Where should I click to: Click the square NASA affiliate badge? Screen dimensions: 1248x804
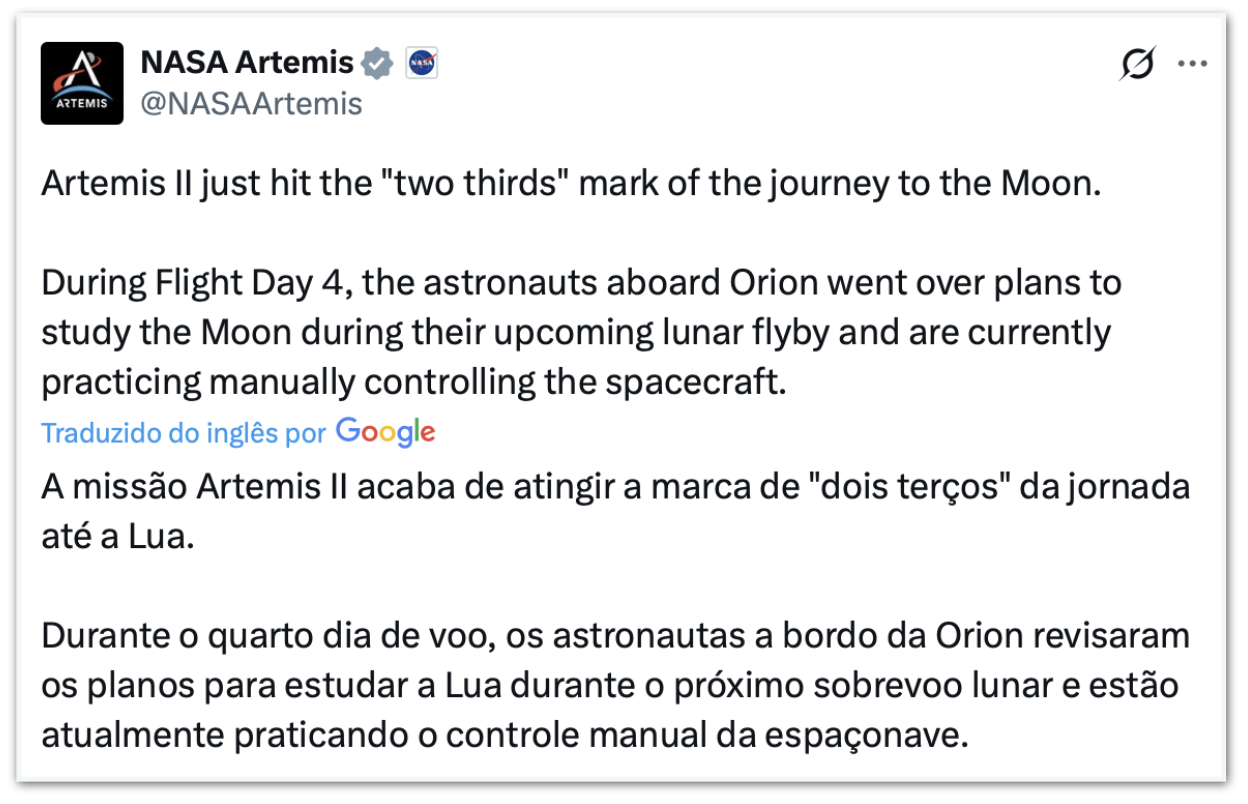point(421,62)
